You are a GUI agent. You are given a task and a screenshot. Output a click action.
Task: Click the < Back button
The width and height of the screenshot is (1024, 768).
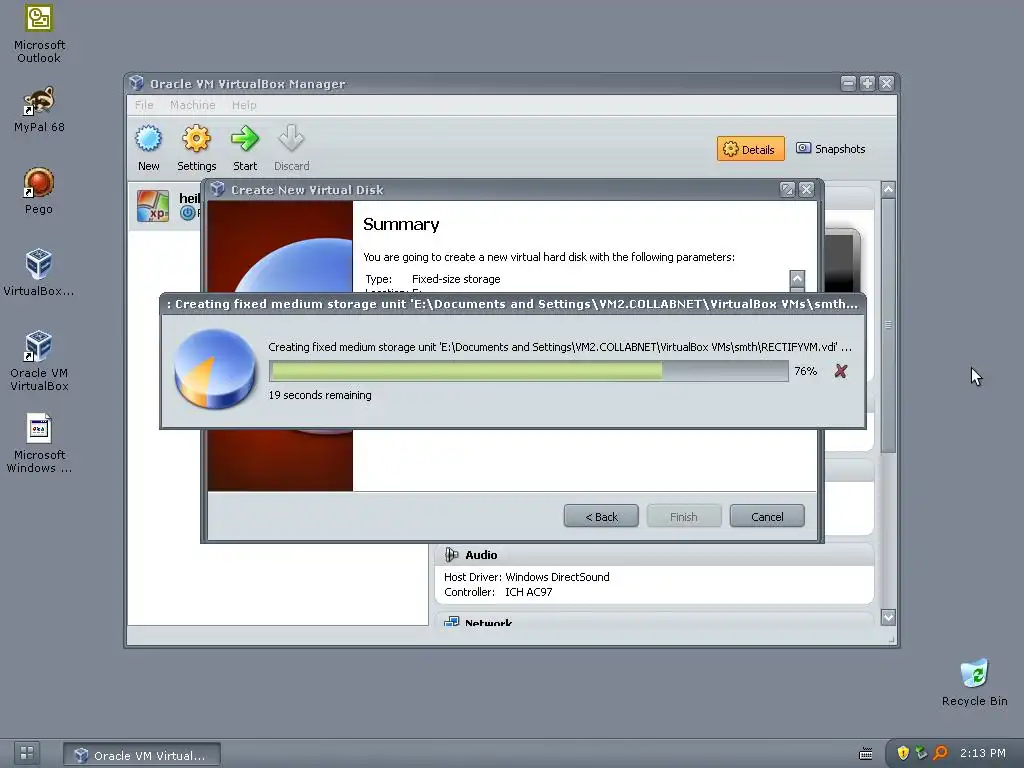tap(601, 517)
